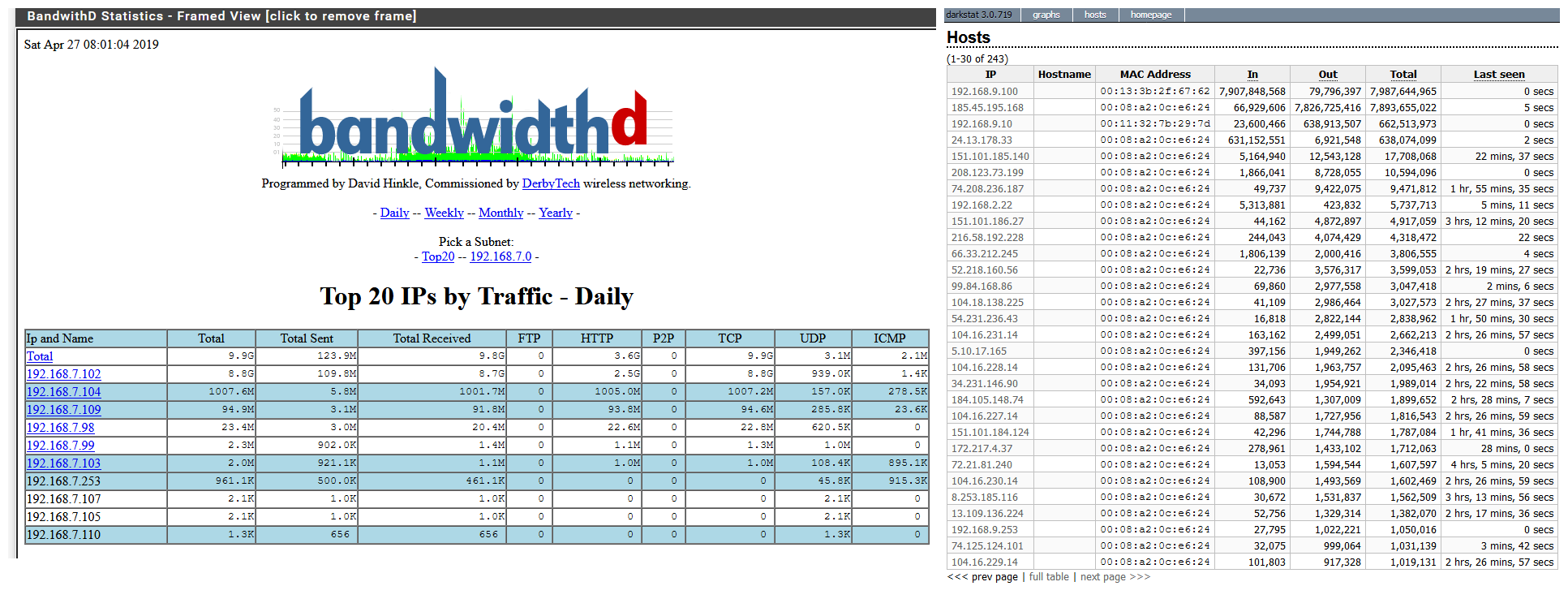Open the darkstat homepage tab
The image size is (1568, 599).
click(x=1151, y=15)
